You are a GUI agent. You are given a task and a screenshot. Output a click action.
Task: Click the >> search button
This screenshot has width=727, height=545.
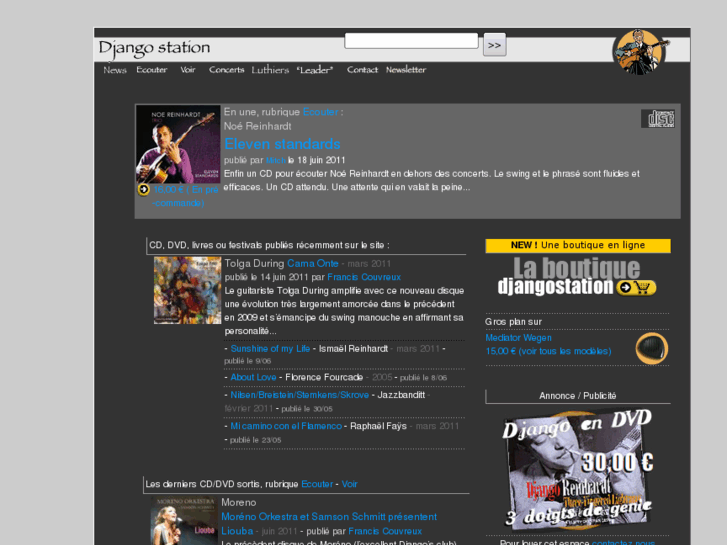click(x=494, y=45)
